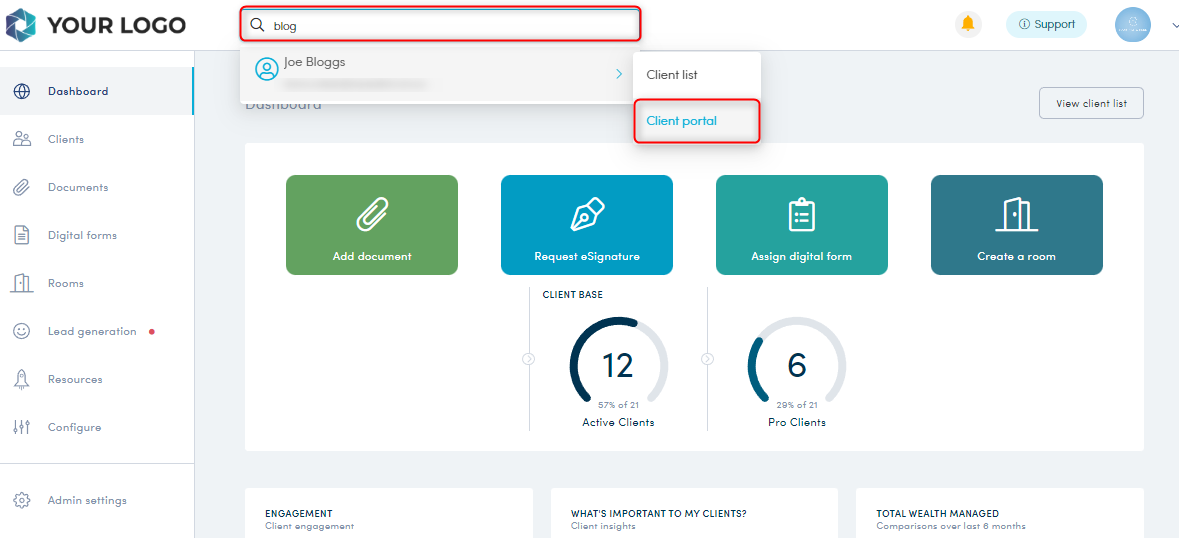Open the Support button

[x=1046, y=25]
